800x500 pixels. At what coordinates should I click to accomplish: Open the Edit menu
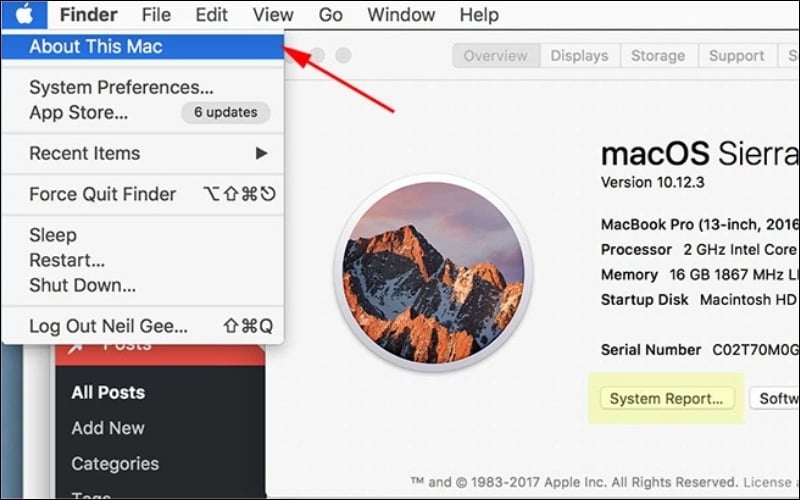(212, 14)
